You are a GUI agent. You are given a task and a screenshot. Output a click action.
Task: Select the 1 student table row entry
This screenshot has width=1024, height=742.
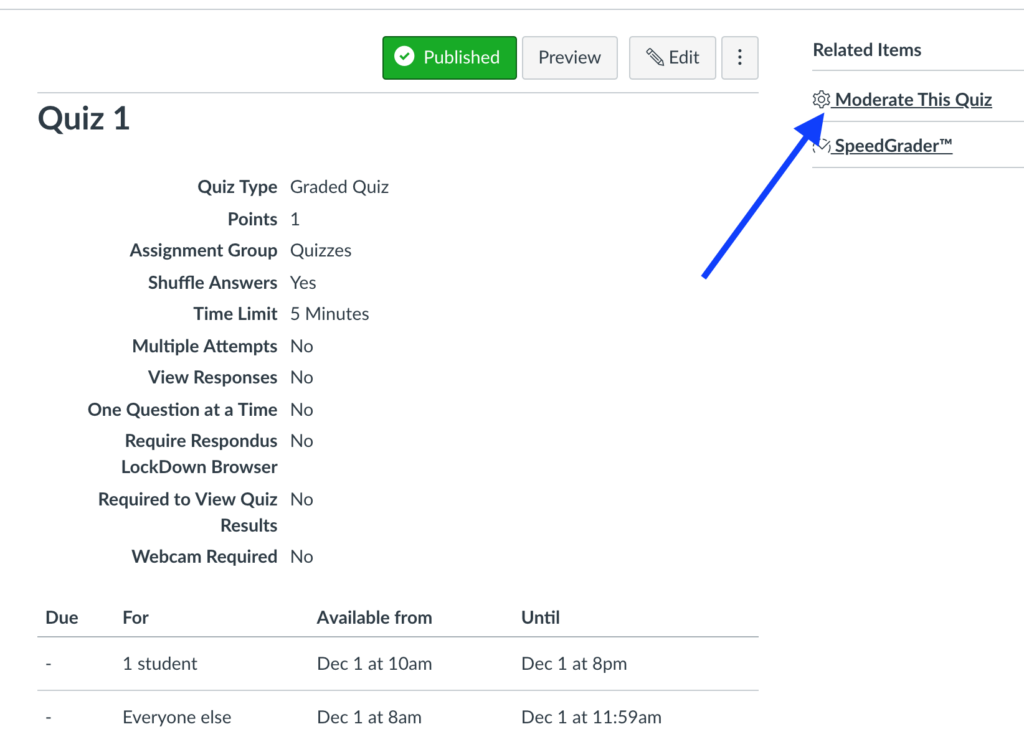point(160,663)
